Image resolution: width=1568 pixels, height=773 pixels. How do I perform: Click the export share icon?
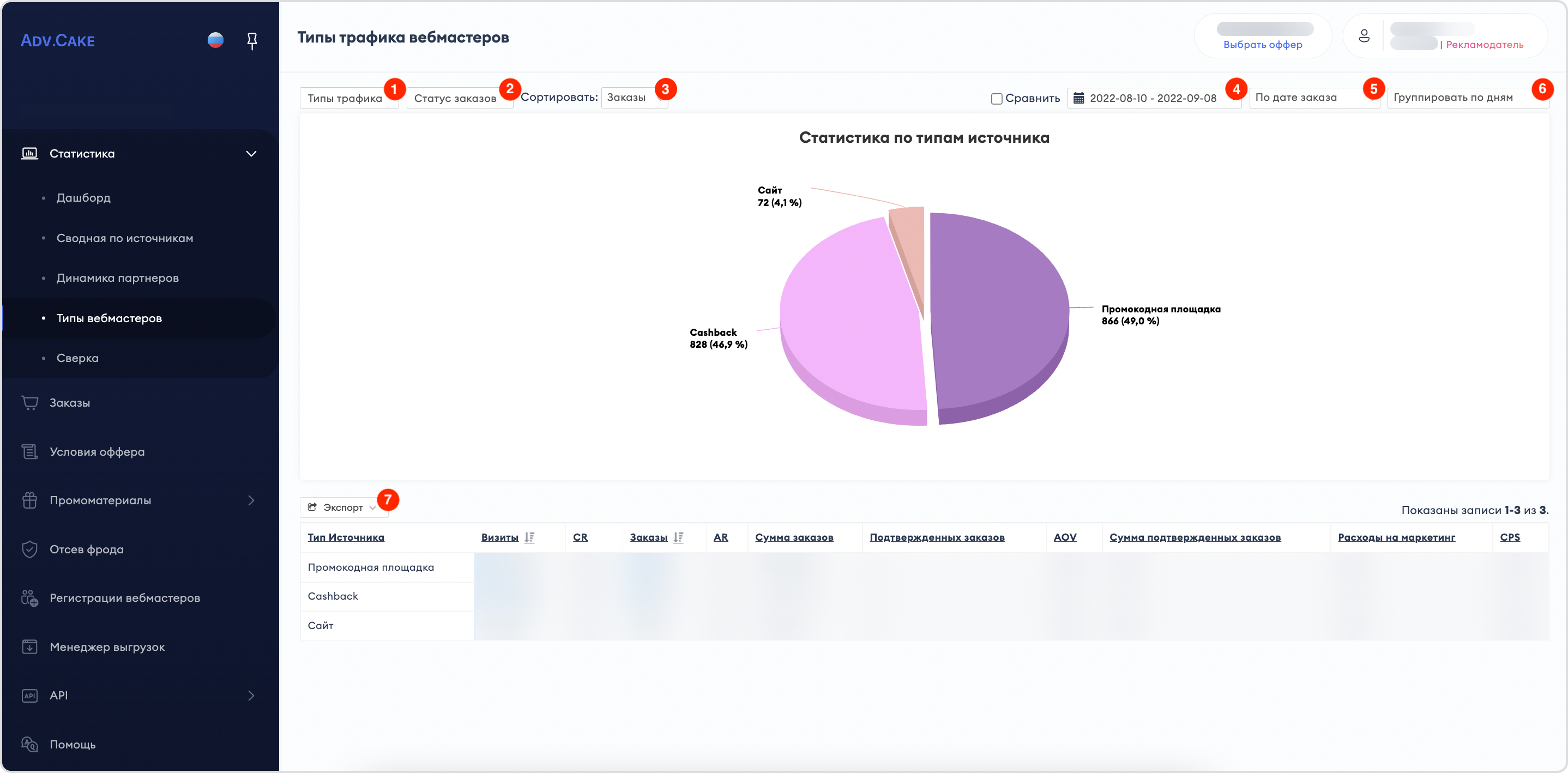pyautogui.click(x=312, y=507)
